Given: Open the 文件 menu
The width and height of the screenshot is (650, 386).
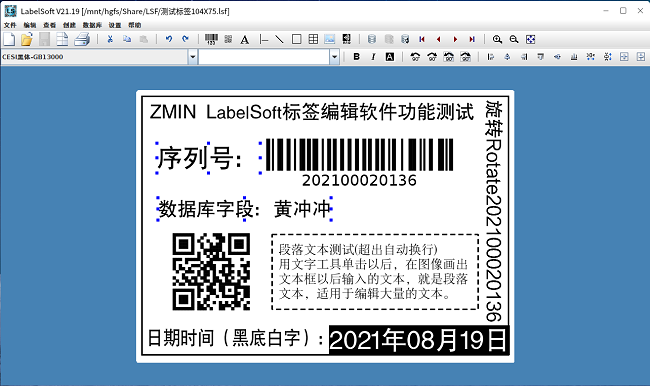Looking at the screenshot, I should (10, 25).
